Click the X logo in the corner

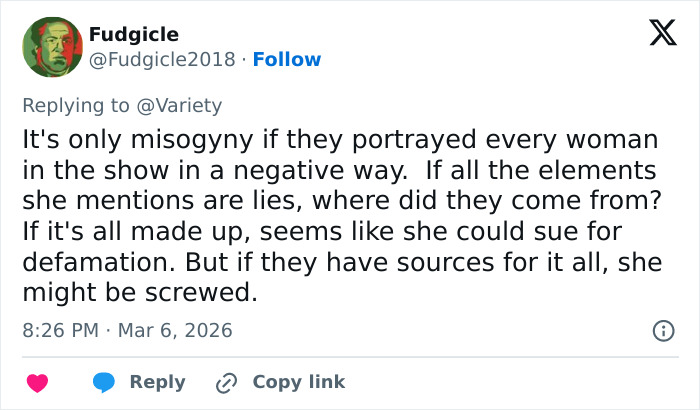point(662,35)
